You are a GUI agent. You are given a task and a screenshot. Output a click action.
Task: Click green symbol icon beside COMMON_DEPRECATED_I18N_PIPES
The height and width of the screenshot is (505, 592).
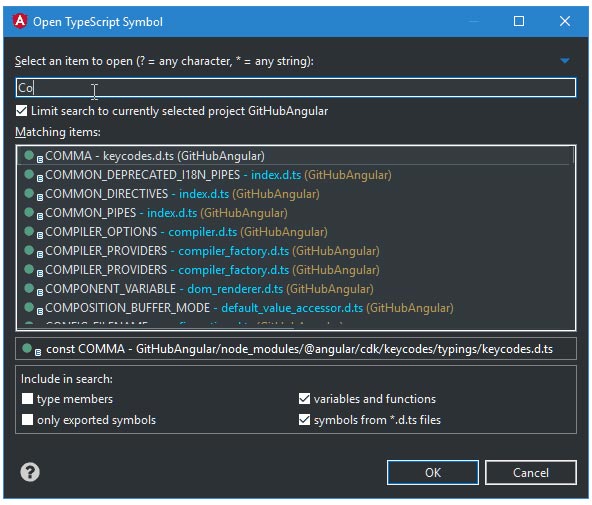pyautogui.click(x=29, y=174)
